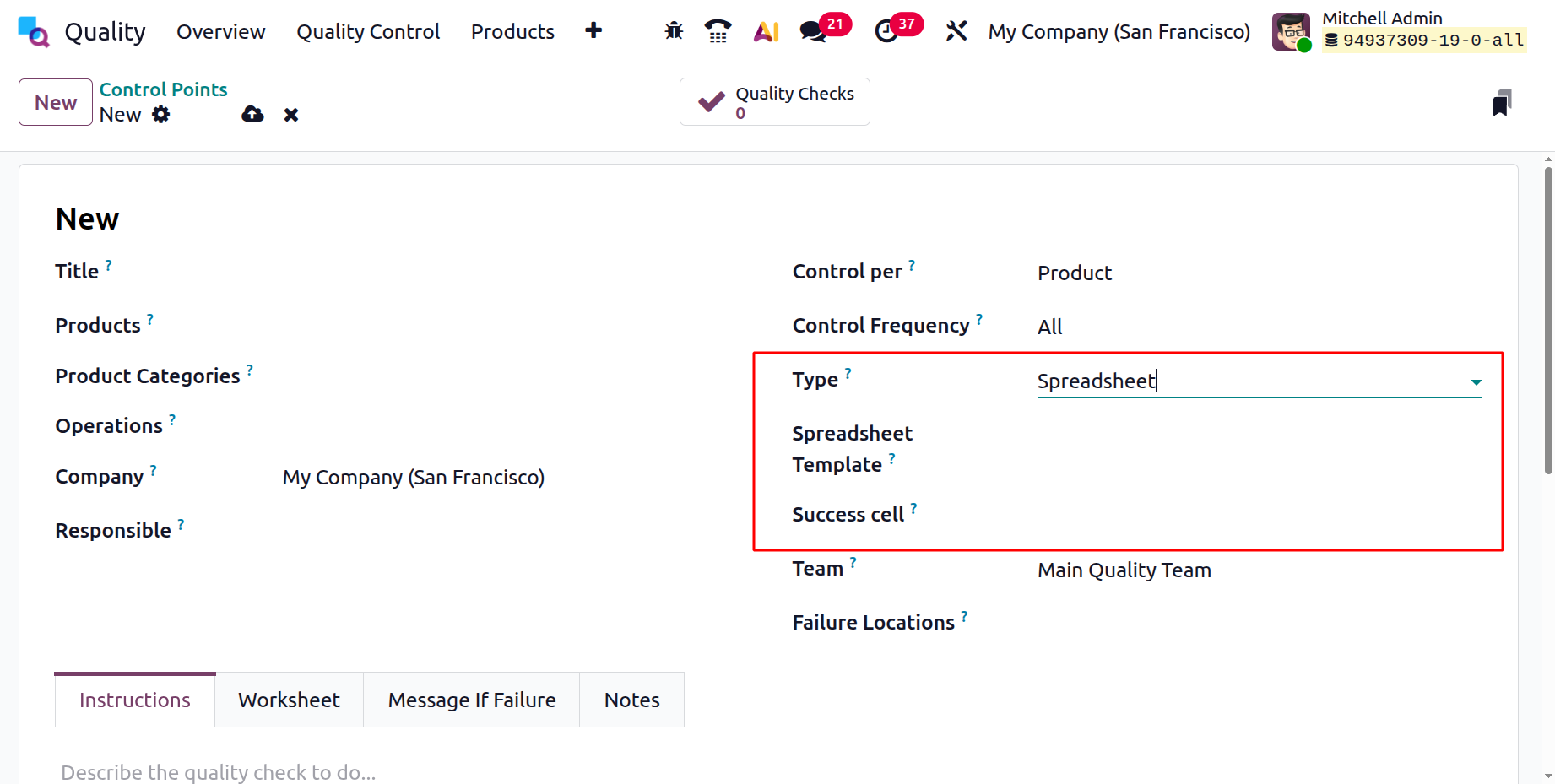Discard changes with the X icon
Screen dimensions: 1555x784
tap(291, 115)
